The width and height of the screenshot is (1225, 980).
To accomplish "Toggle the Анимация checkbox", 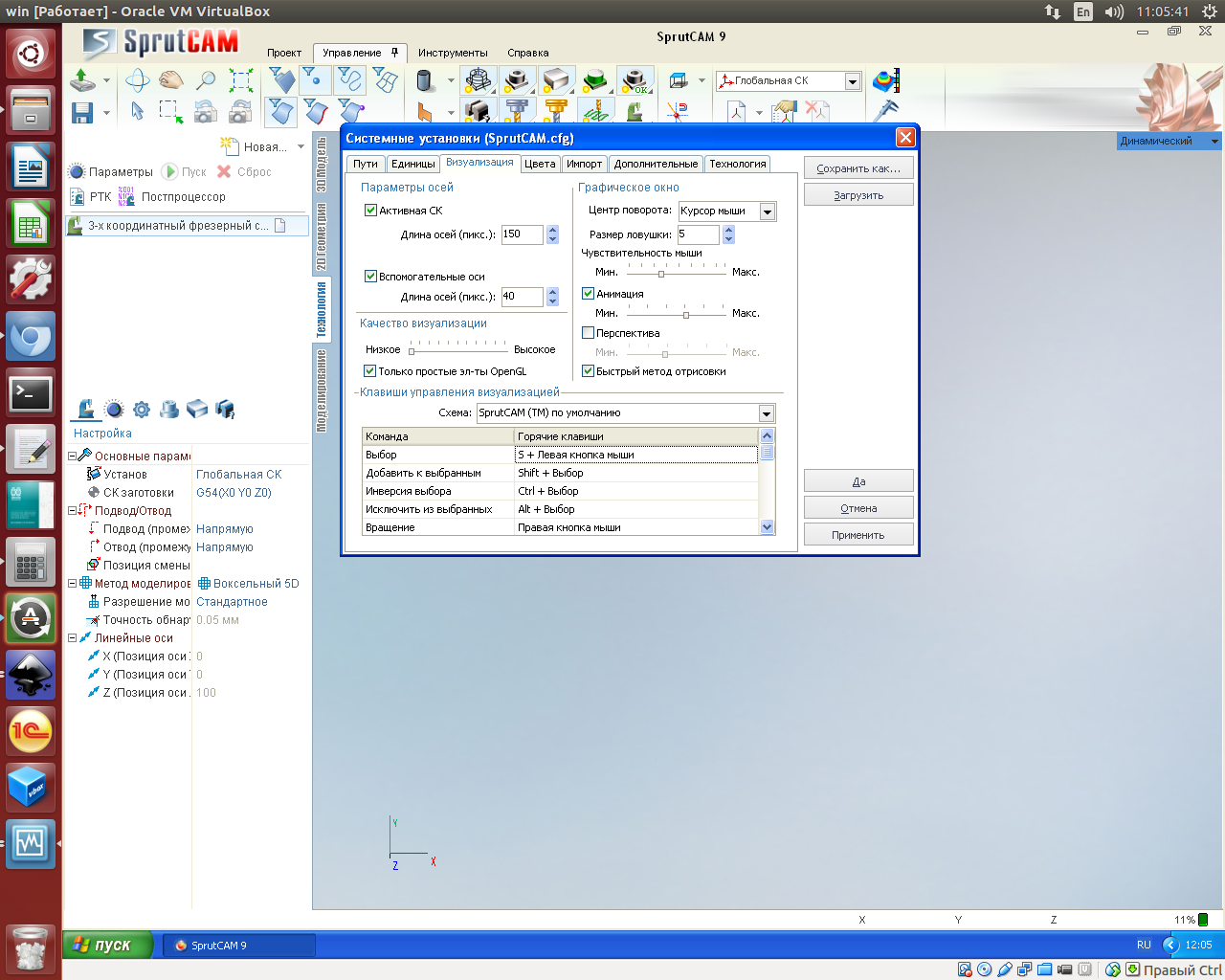I will coord(589,294).
